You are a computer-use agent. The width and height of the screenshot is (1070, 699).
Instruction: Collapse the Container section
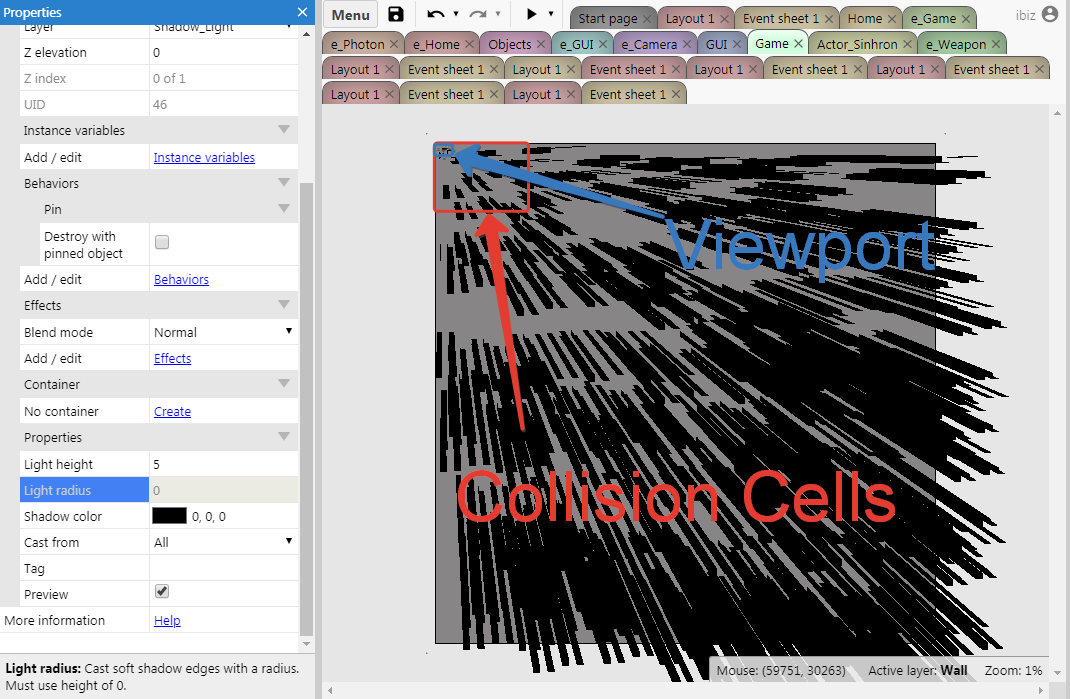point(284,384)
